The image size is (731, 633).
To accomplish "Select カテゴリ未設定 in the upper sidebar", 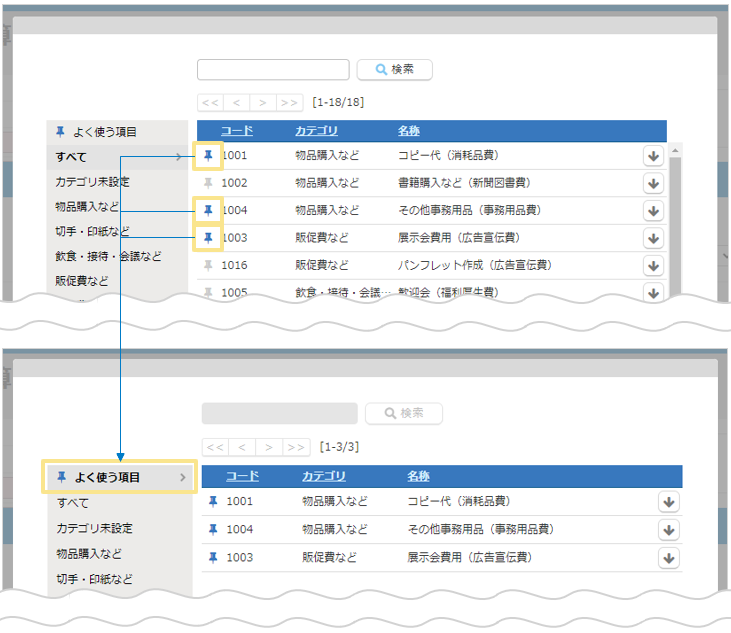I will tap(92, 182).
